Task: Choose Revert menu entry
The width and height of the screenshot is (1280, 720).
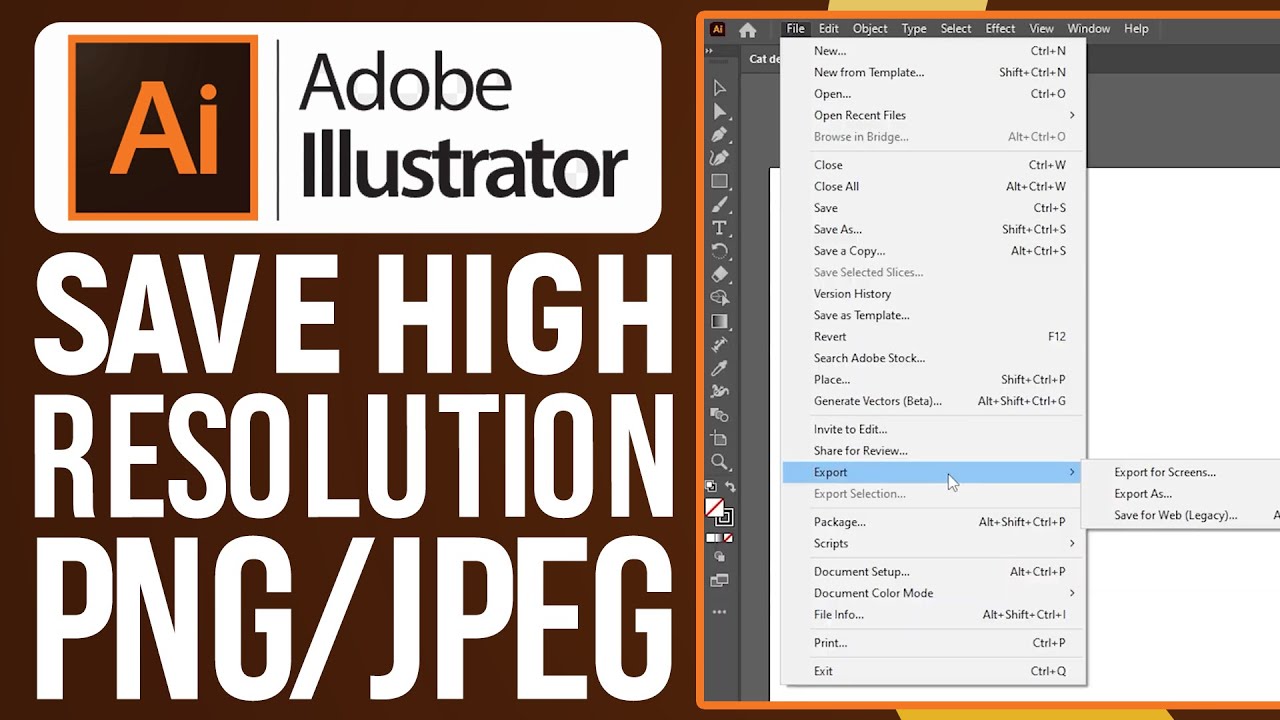Action: (x=934, y=337)
